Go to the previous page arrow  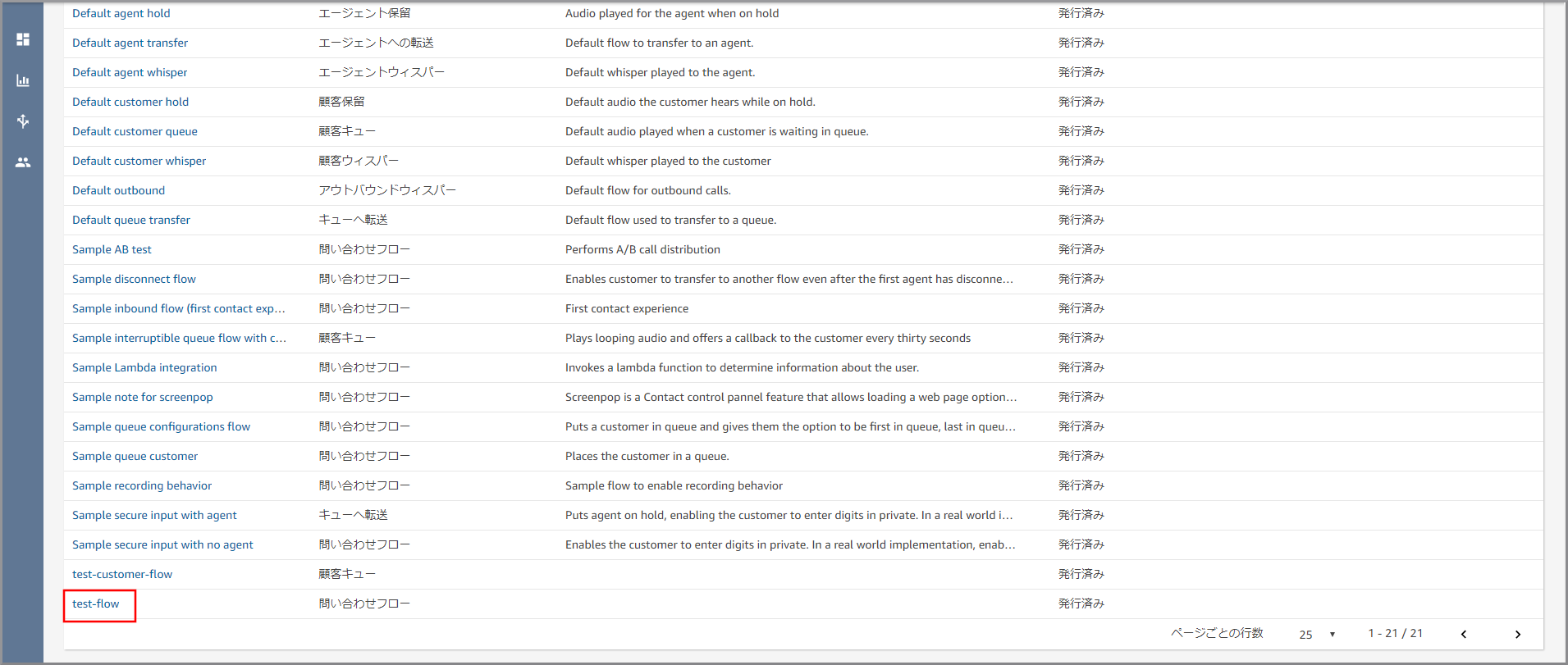click(x=1463, y=634)
